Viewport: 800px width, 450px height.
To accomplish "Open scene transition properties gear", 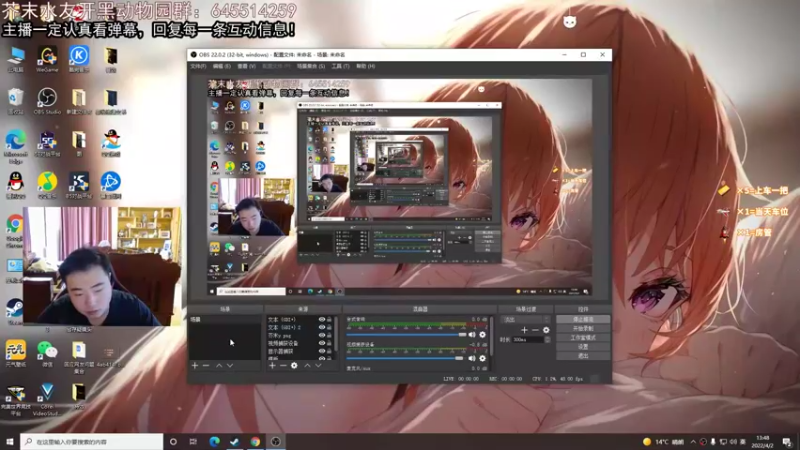I will point(546,330).
